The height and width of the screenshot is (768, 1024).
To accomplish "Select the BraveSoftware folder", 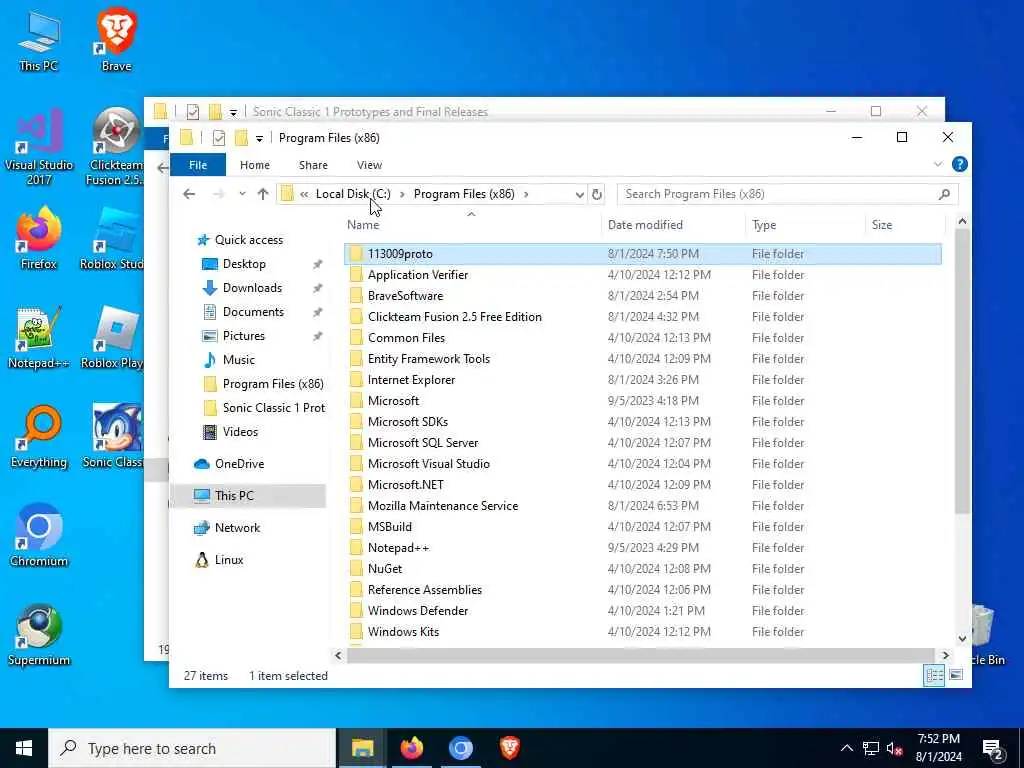I will [643, 296].
